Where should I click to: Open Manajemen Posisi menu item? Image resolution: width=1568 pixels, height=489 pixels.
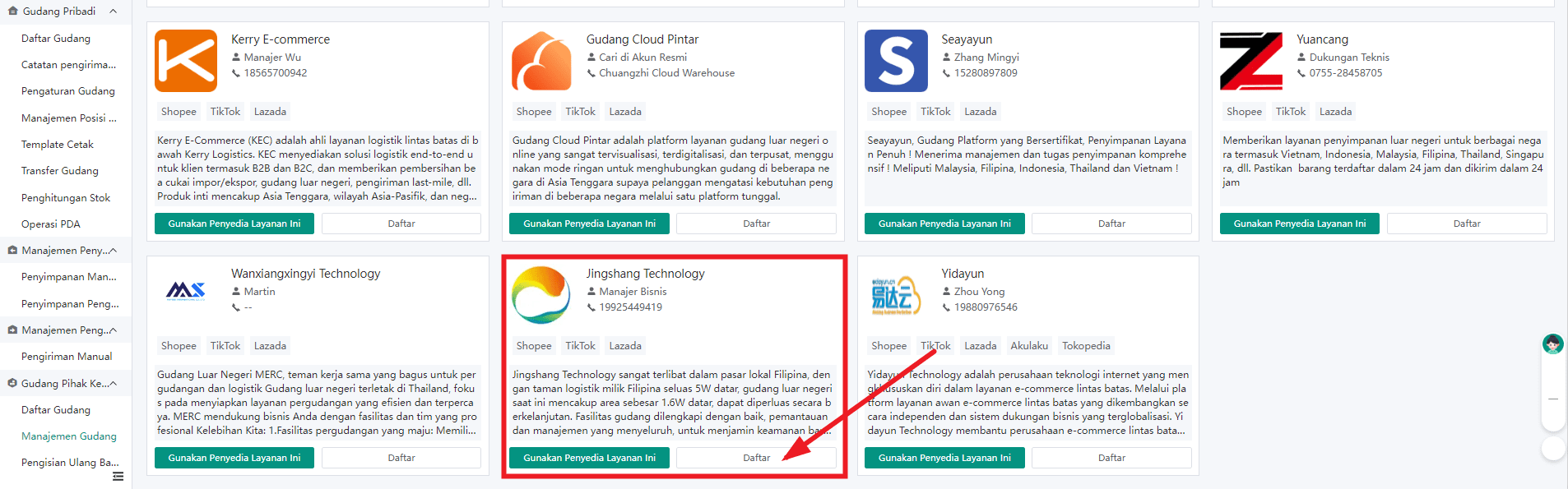(x=69, y=118)
